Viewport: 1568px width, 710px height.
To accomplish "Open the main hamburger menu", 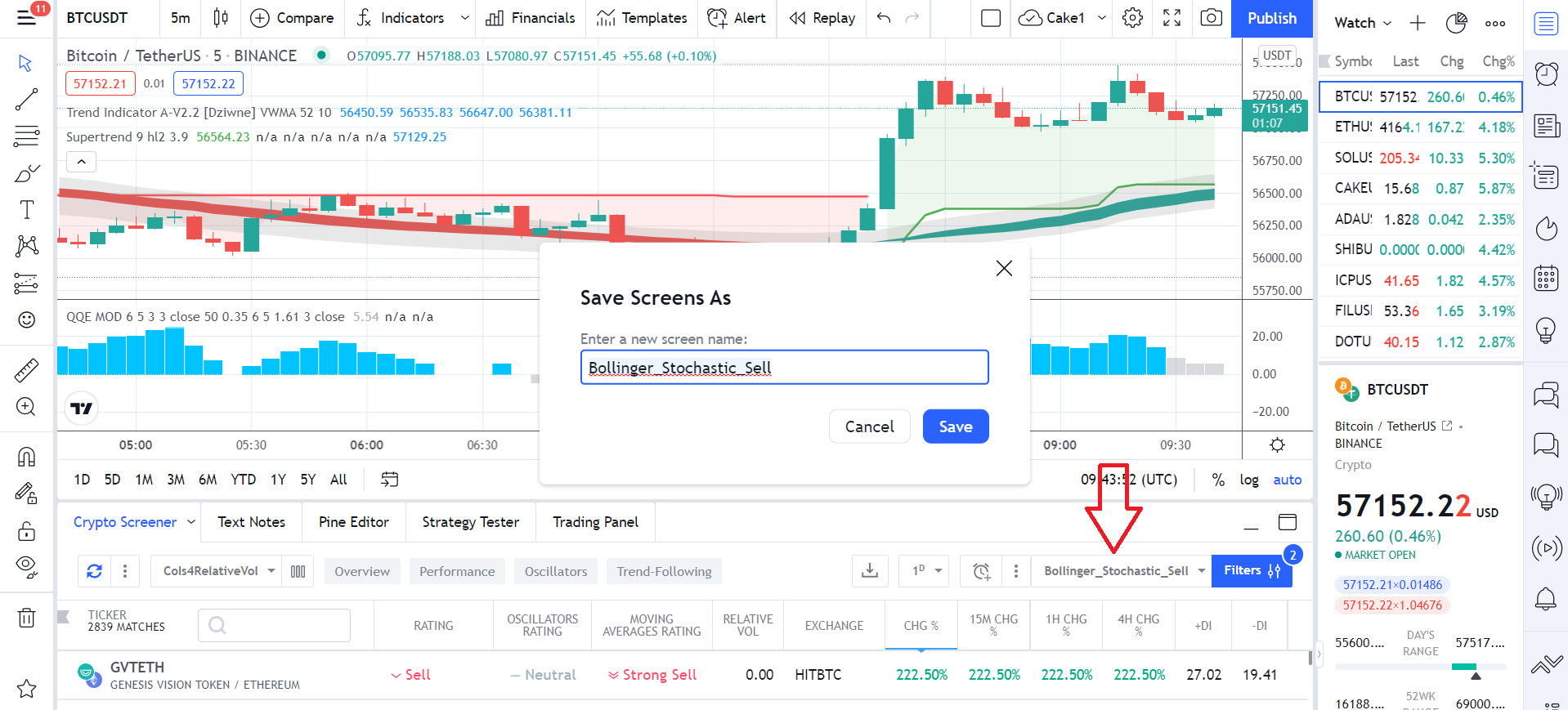I will [x=26, y=17].
